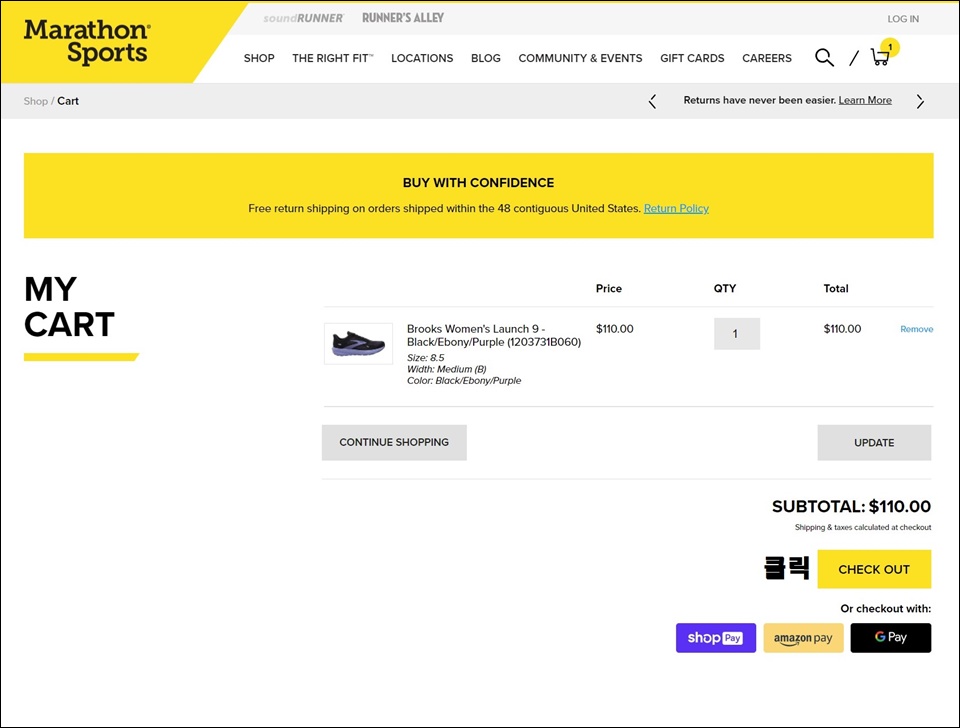
Task: Go to Locations page
Action: coord(422,58)
